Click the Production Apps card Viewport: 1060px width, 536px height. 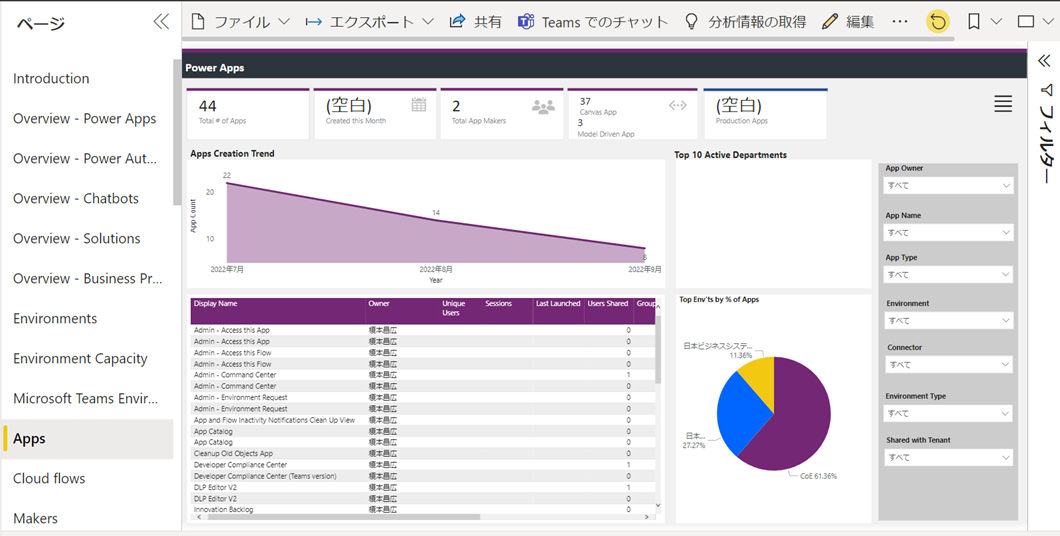point(765,114)
